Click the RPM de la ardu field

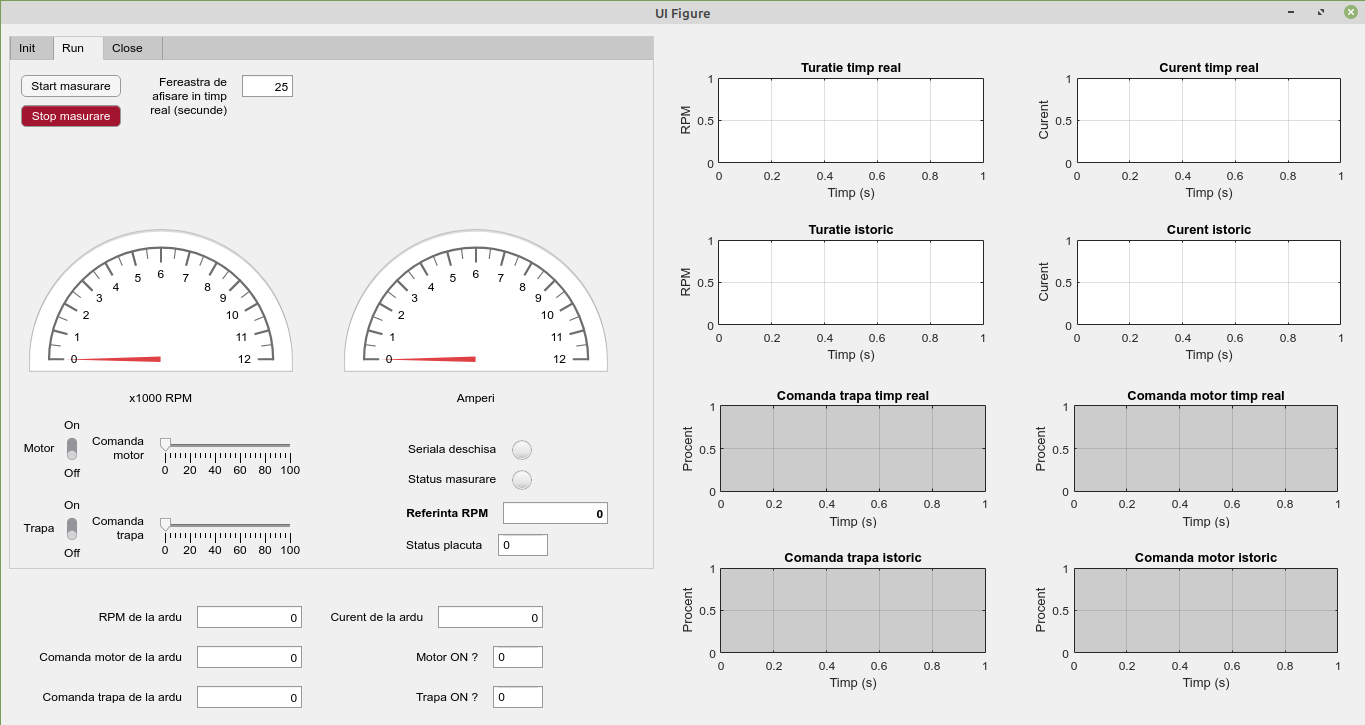click(249, 618)
